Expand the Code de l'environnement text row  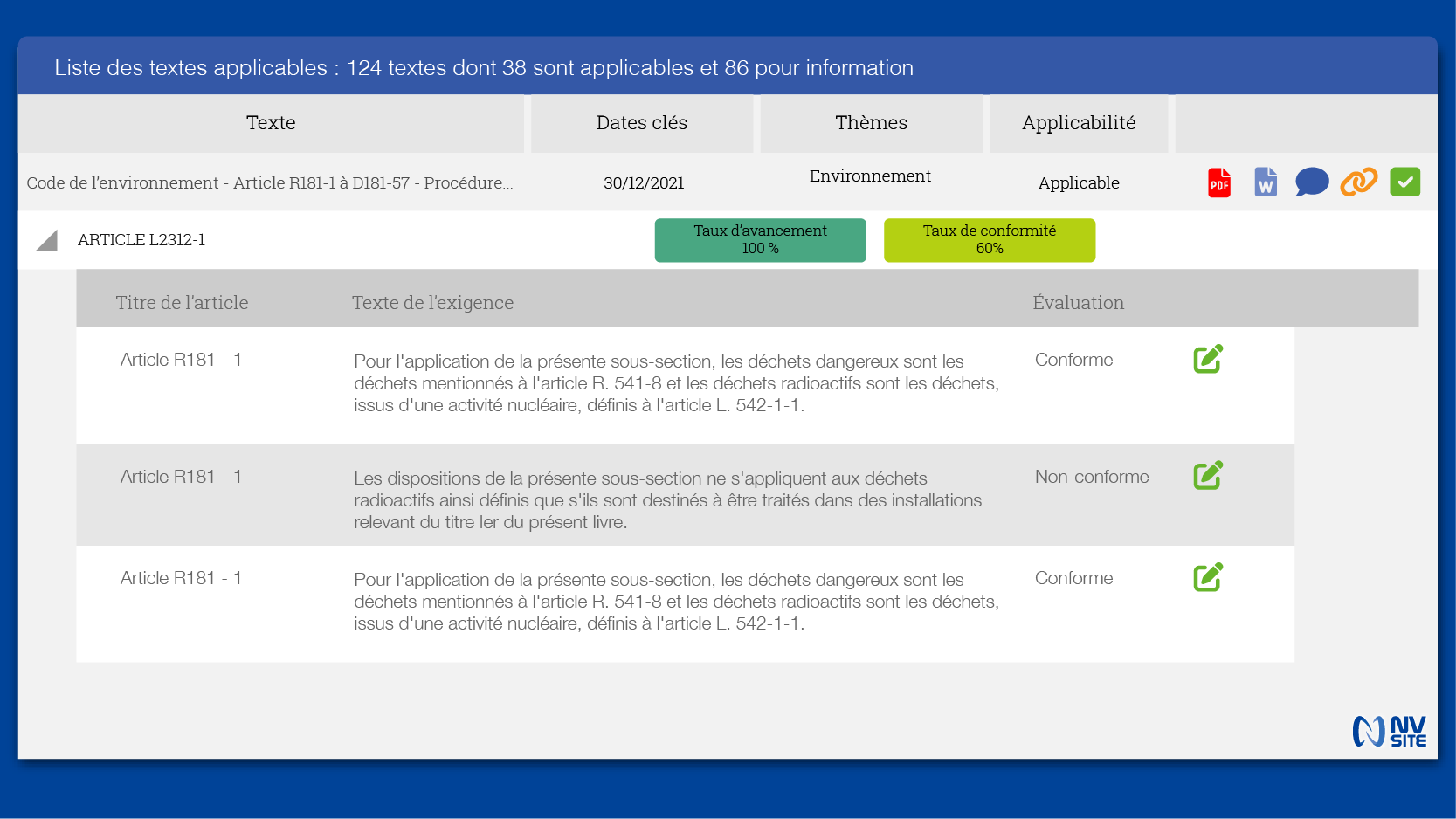pos(270,183)
